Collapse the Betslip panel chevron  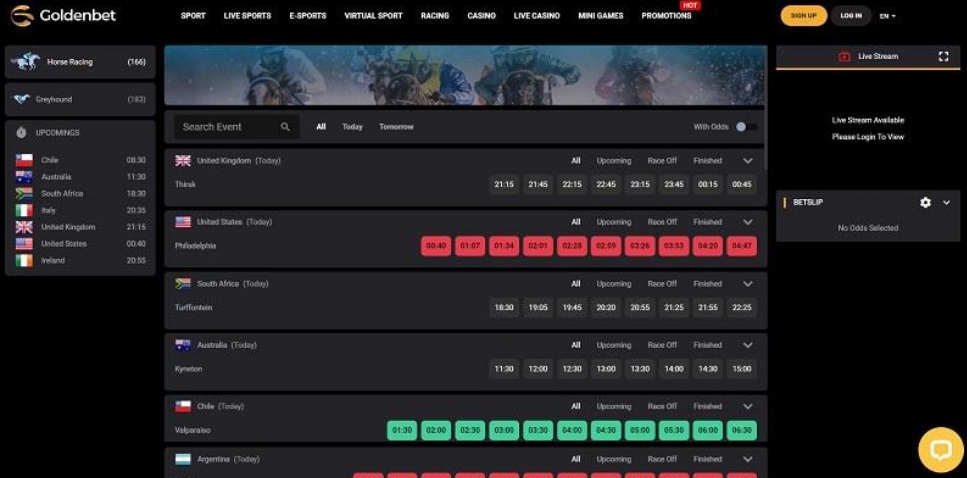[x=946, y=202]
